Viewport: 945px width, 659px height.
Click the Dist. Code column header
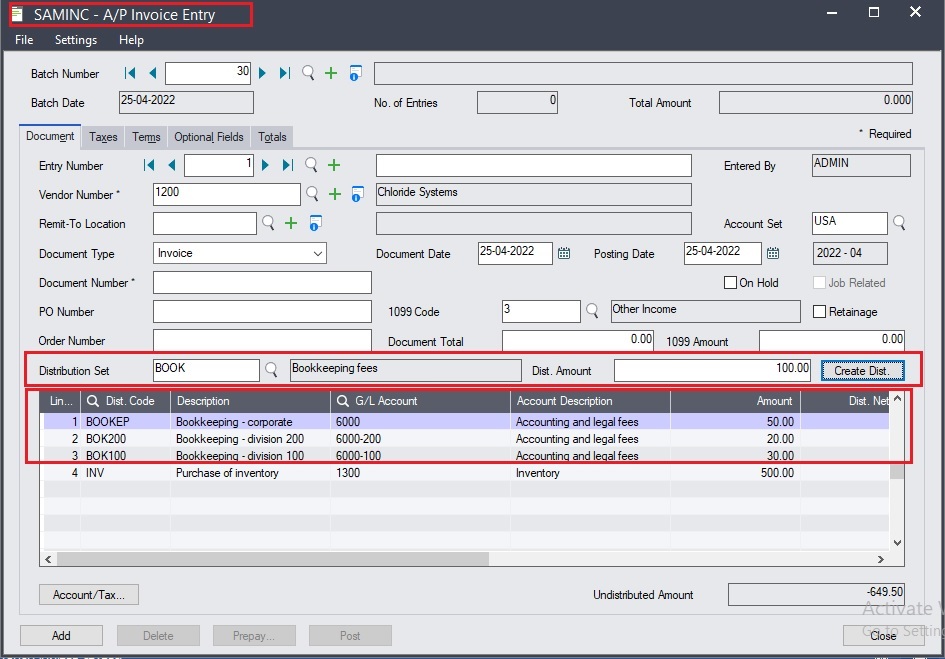[x=125, y=401]
